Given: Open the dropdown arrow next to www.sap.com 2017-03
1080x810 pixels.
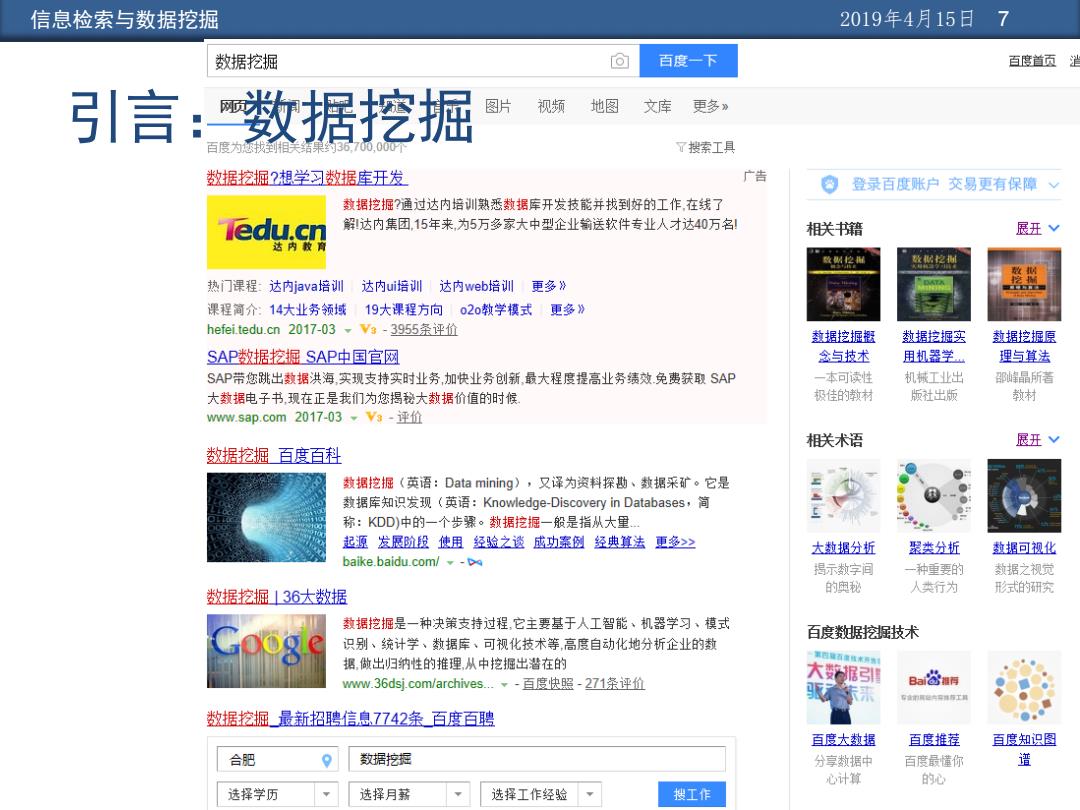Looking at the screenshot, I should pyautogui.click(x=353, y=418).
